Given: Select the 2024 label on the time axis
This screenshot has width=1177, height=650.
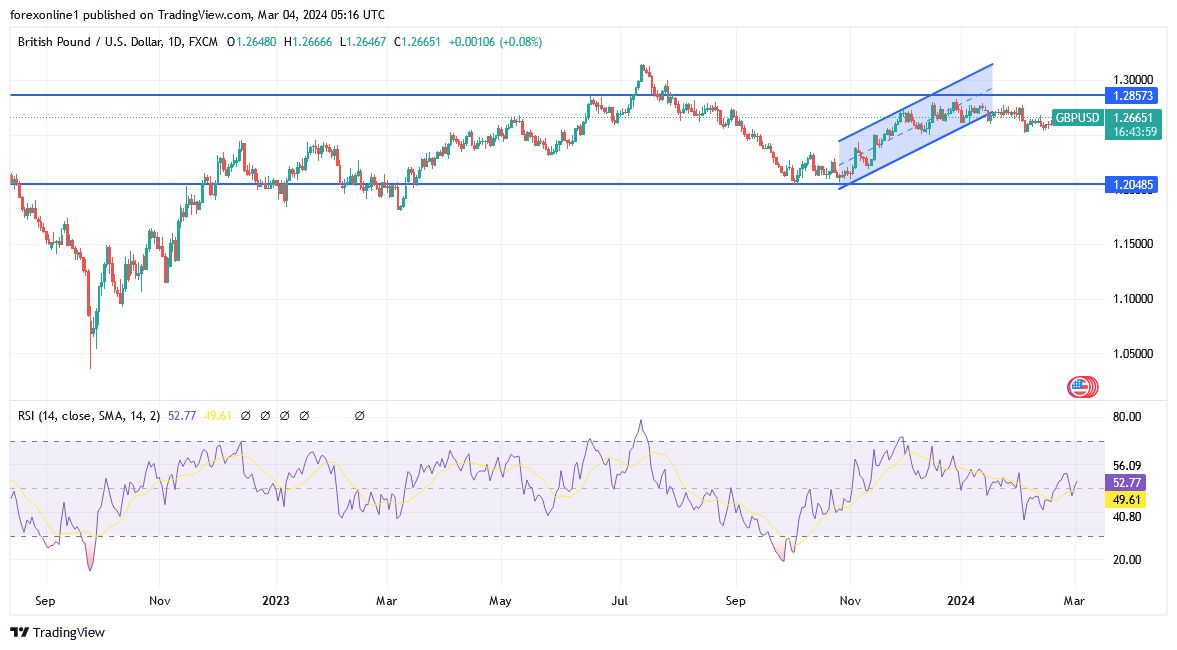Looking at the screenshot, I should tap(961, 601).
